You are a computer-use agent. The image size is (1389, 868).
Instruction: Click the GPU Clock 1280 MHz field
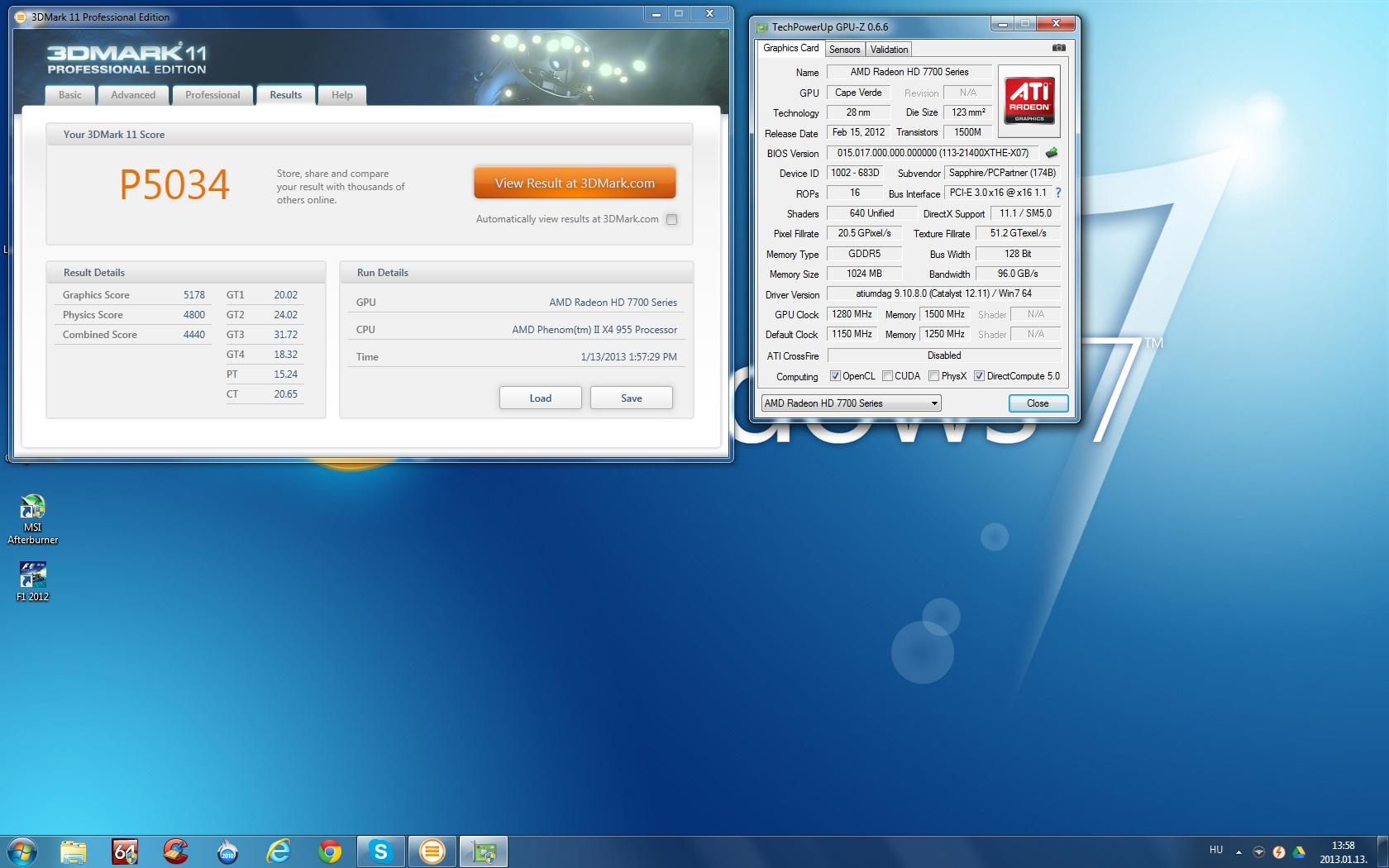pyautogui.click(x=852, y=314)
